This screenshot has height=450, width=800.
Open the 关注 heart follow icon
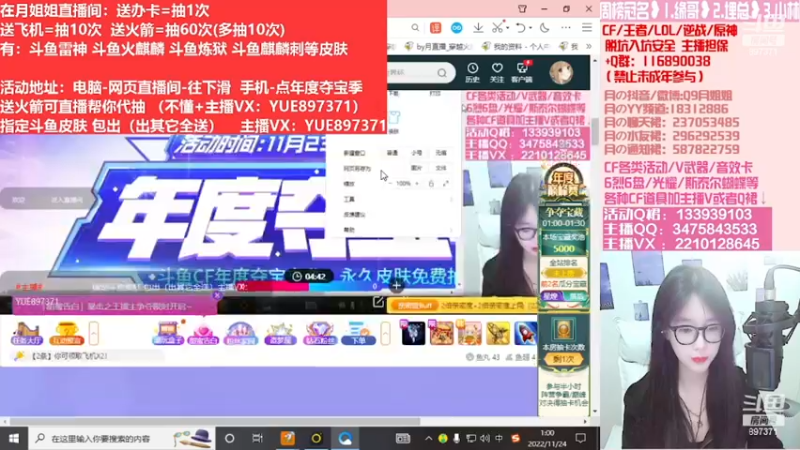497,72
